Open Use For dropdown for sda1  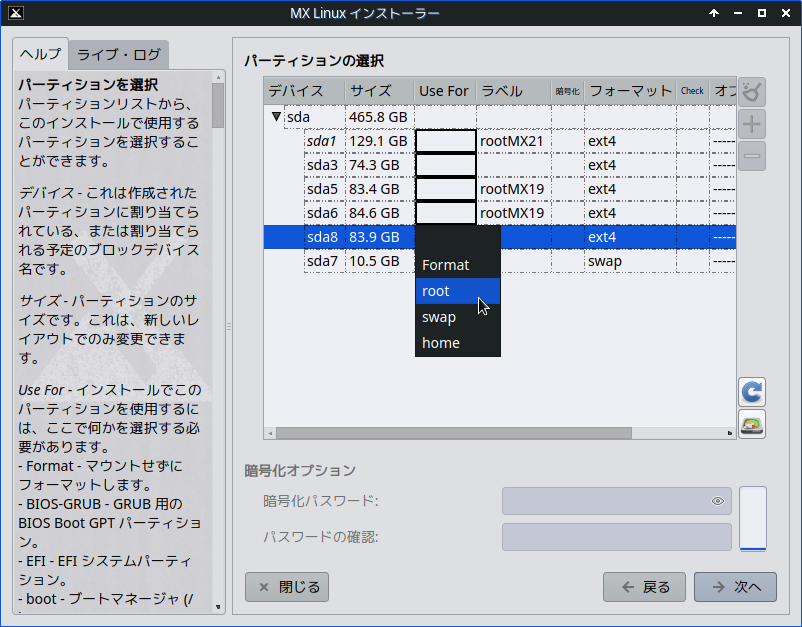point(445,141)
